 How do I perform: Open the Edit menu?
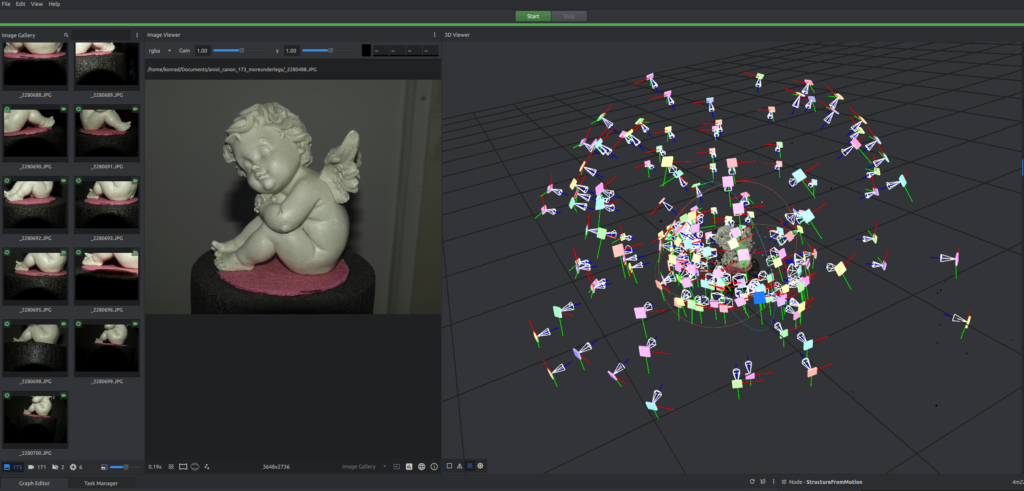pyautogui.click(x=21, y=4)
